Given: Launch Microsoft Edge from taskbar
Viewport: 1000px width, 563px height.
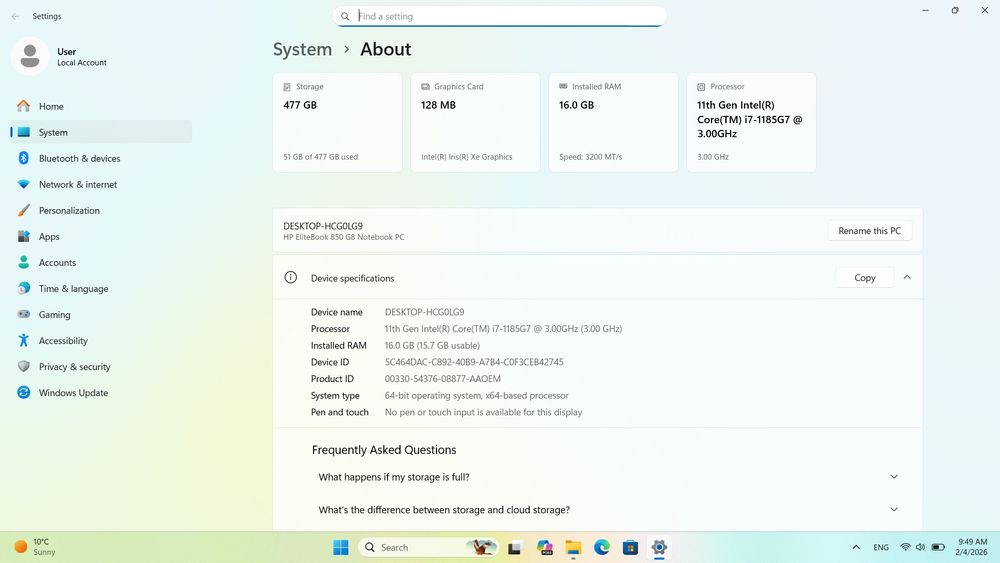Looking at the screenshot, I should [x=601, y=547].
